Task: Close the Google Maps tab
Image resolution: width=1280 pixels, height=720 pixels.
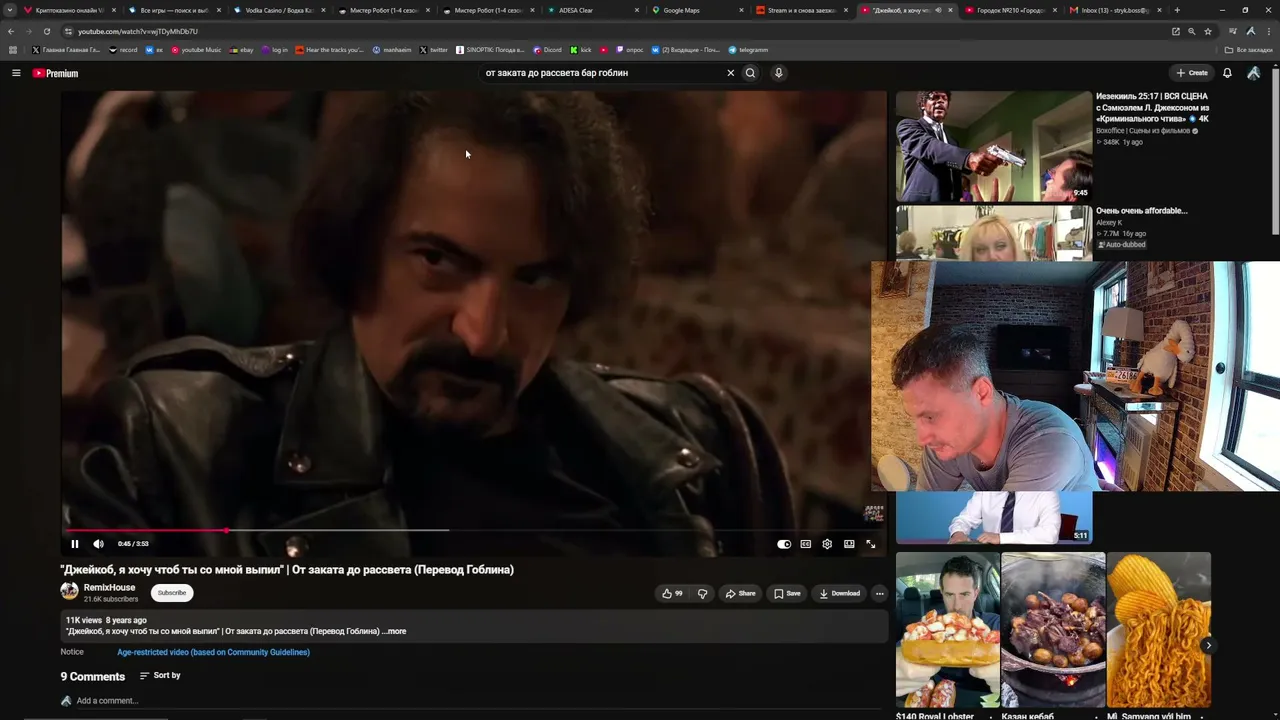Action: point(741,10)
